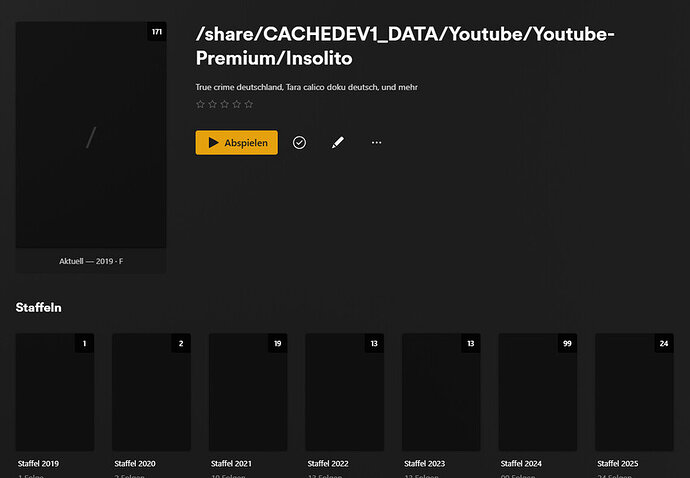This screenshot has height=478, width=690.
Task: Rate the show with the first star
Action: click(x=201, y=104)
